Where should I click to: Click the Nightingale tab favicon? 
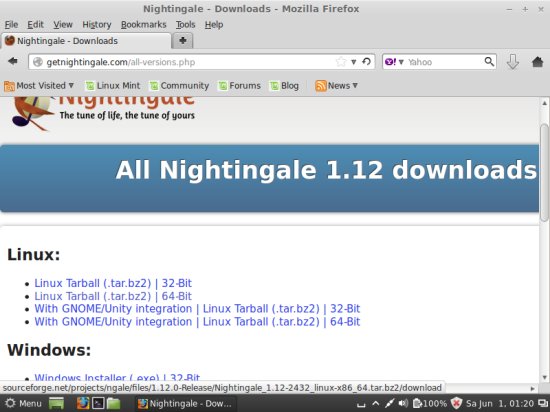pos(10,41)
